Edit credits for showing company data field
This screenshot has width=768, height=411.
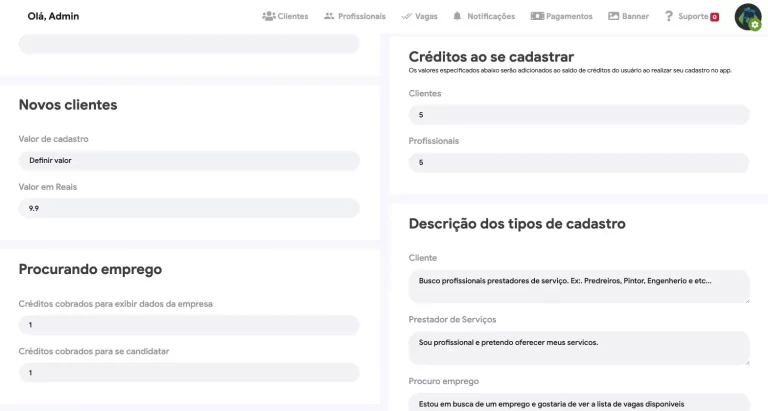pos(189,325)
